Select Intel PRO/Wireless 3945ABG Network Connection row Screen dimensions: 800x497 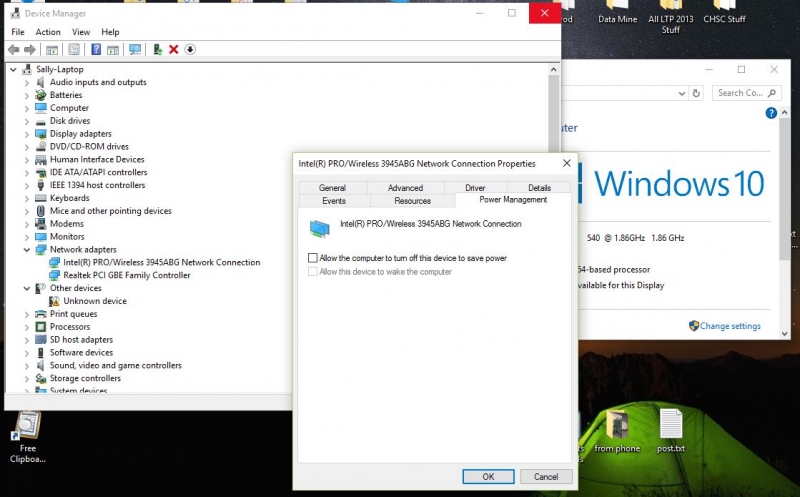[162, 262]
